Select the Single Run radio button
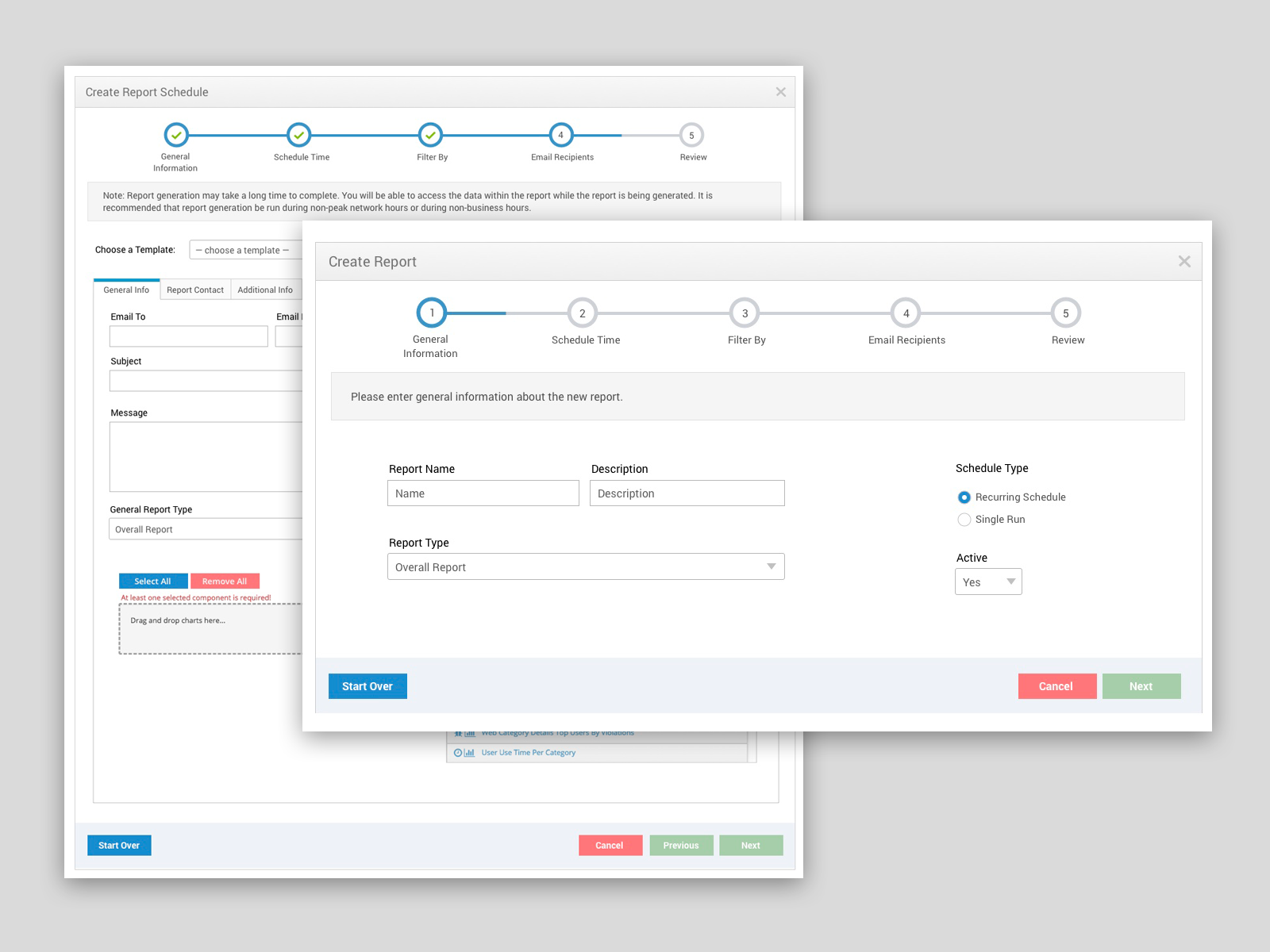1270x952 pixels. 964,520
